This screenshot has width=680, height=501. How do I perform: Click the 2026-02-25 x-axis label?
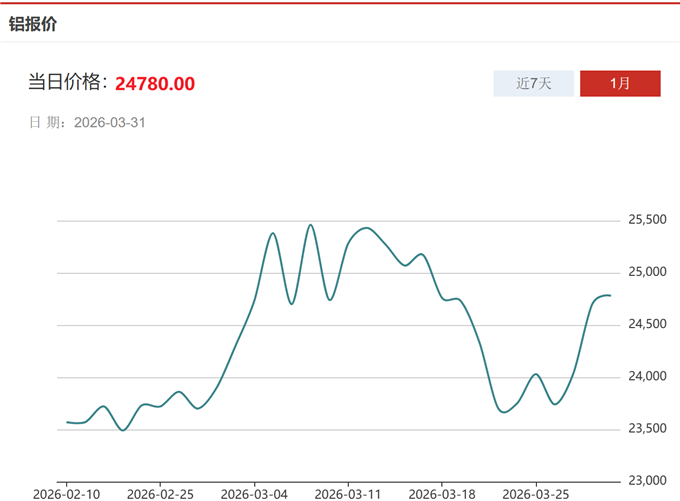(160, 494)
